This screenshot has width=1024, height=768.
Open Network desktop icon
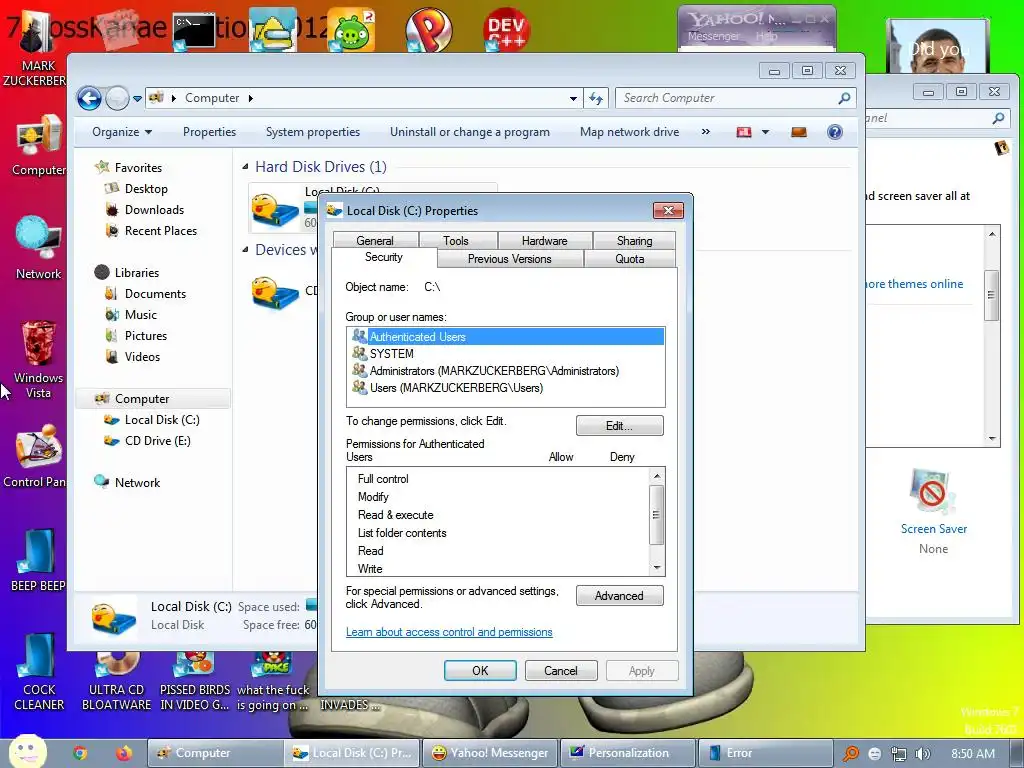[x=39, y=248]
